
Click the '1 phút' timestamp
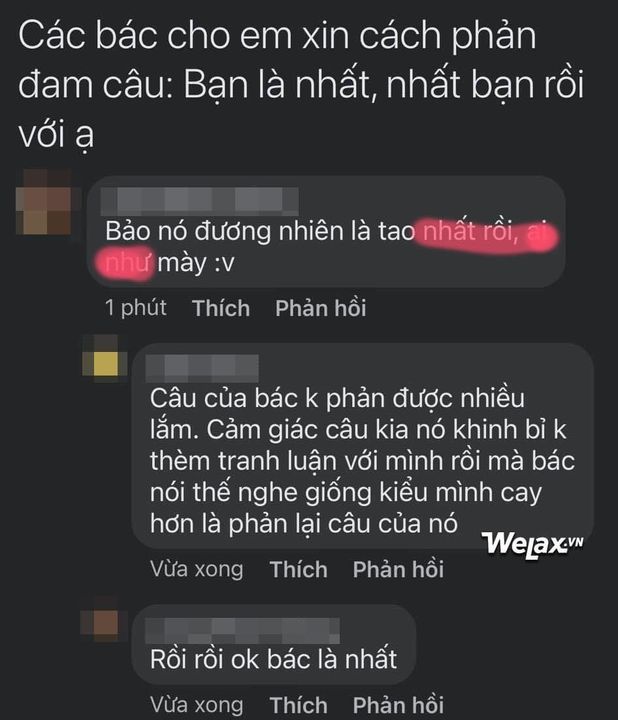pyautogui.click(x=135, y=308)
